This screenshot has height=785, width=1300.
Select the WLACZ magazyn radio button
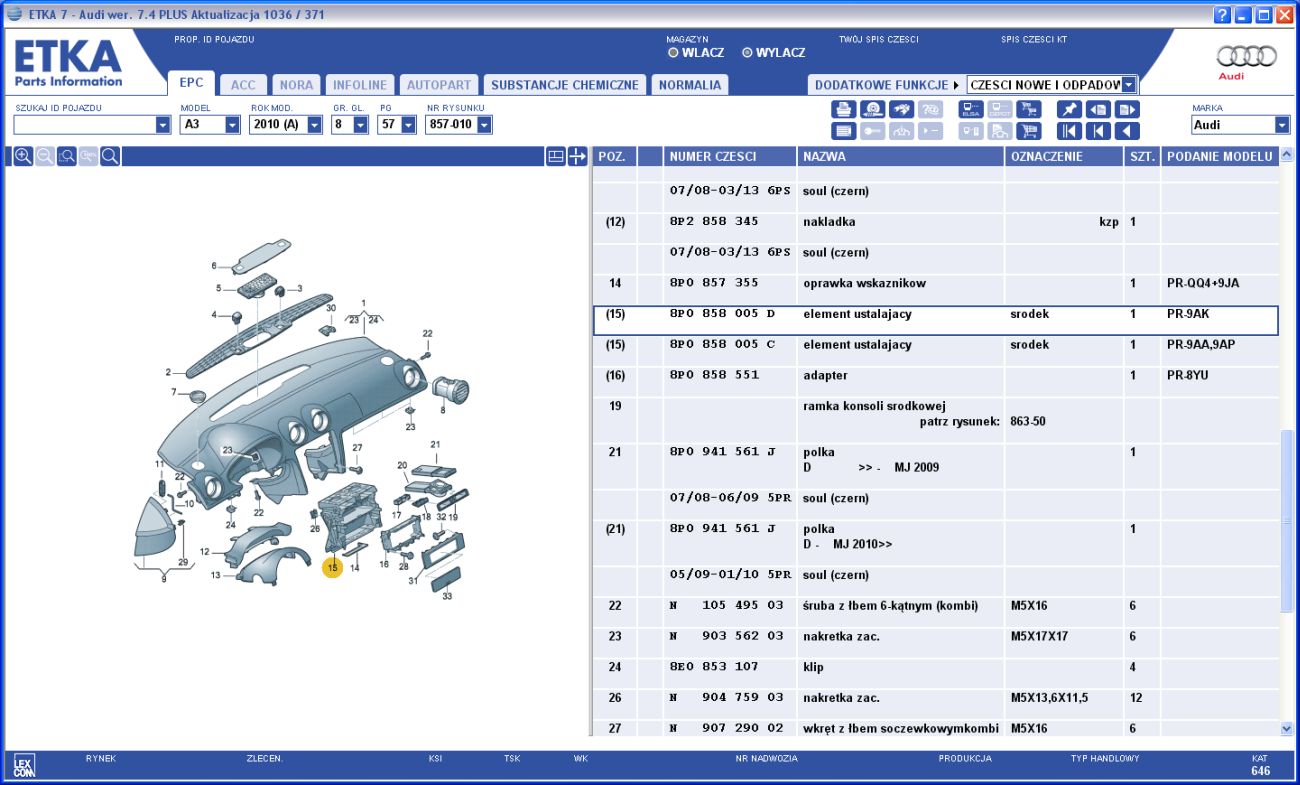coord(673,53)
